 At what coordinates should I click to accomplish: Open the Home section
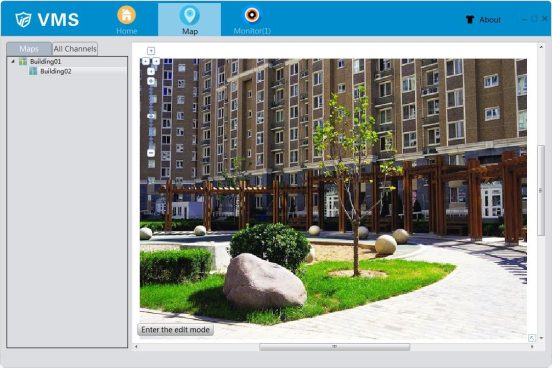pos(126,19)
